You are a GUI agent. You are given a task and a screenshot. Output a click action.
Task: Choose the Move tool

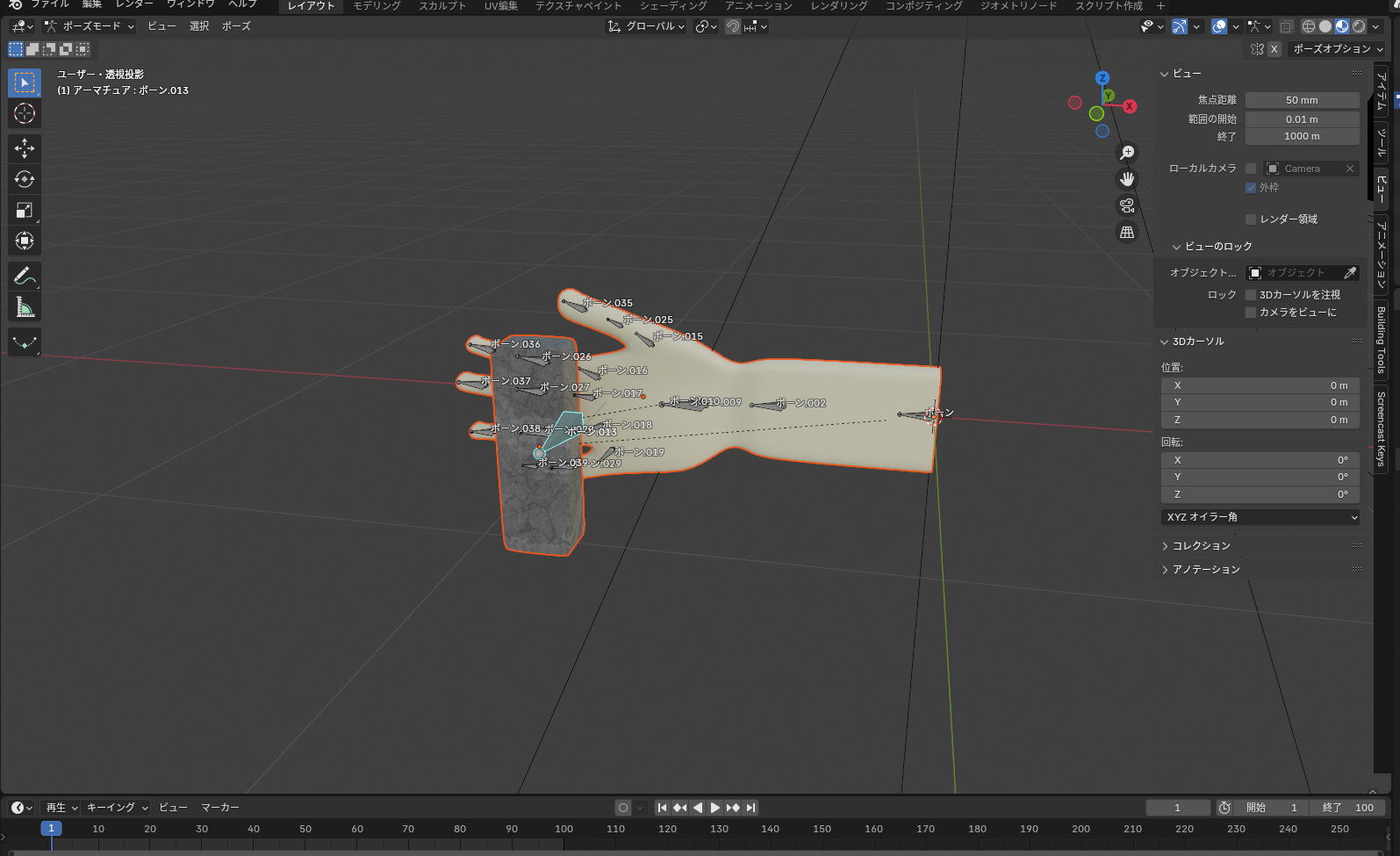point(25,148)
